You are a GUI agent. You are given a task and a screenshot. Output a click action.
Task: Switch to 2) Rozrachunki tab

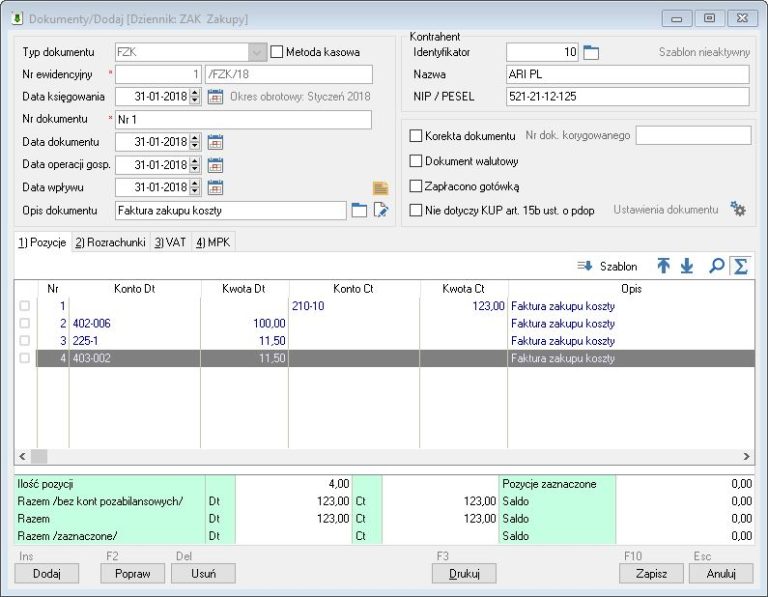111,242
